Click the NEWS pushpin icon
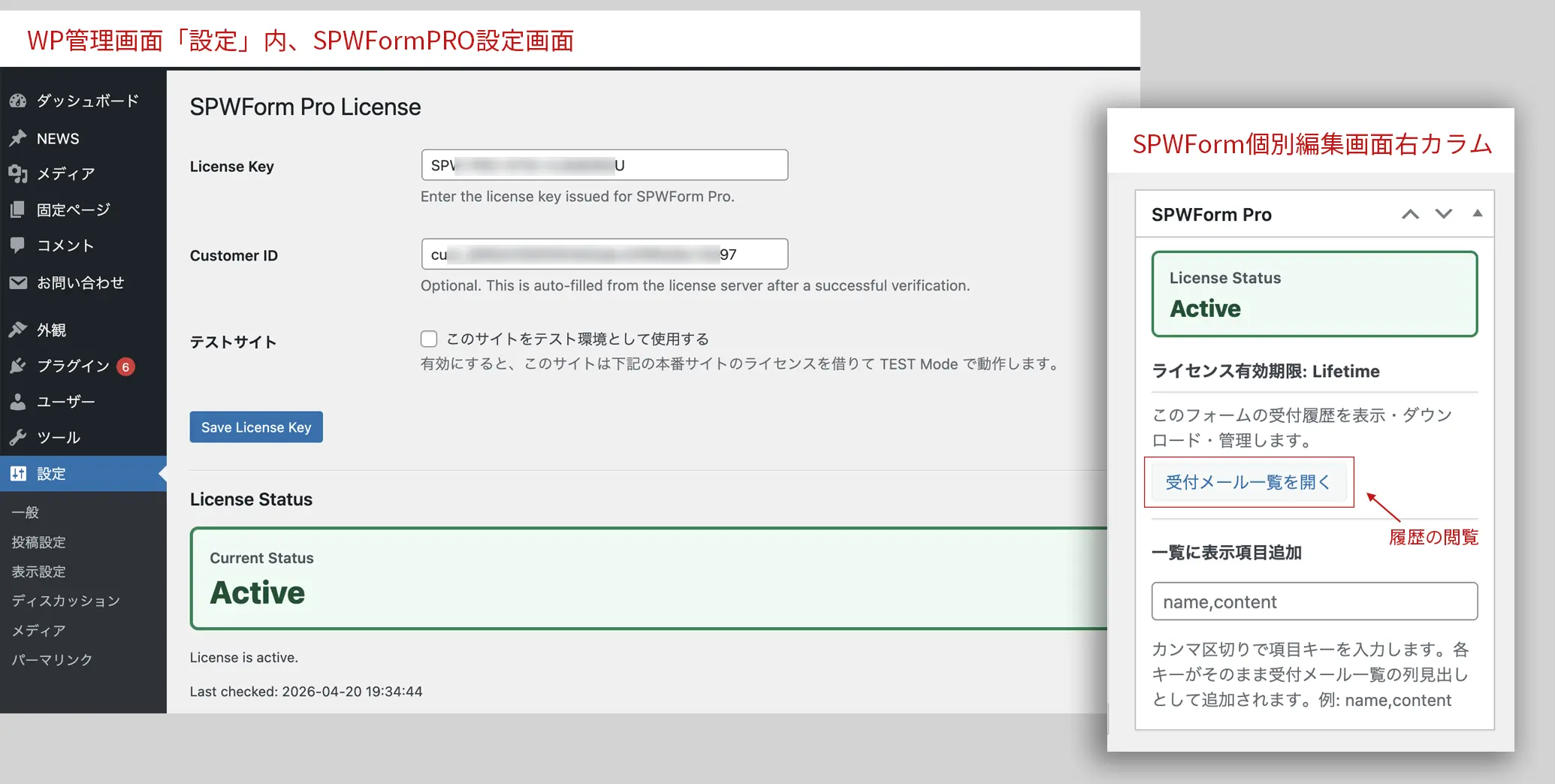Screen dimensions: 1555x784 tap(18, 138)
